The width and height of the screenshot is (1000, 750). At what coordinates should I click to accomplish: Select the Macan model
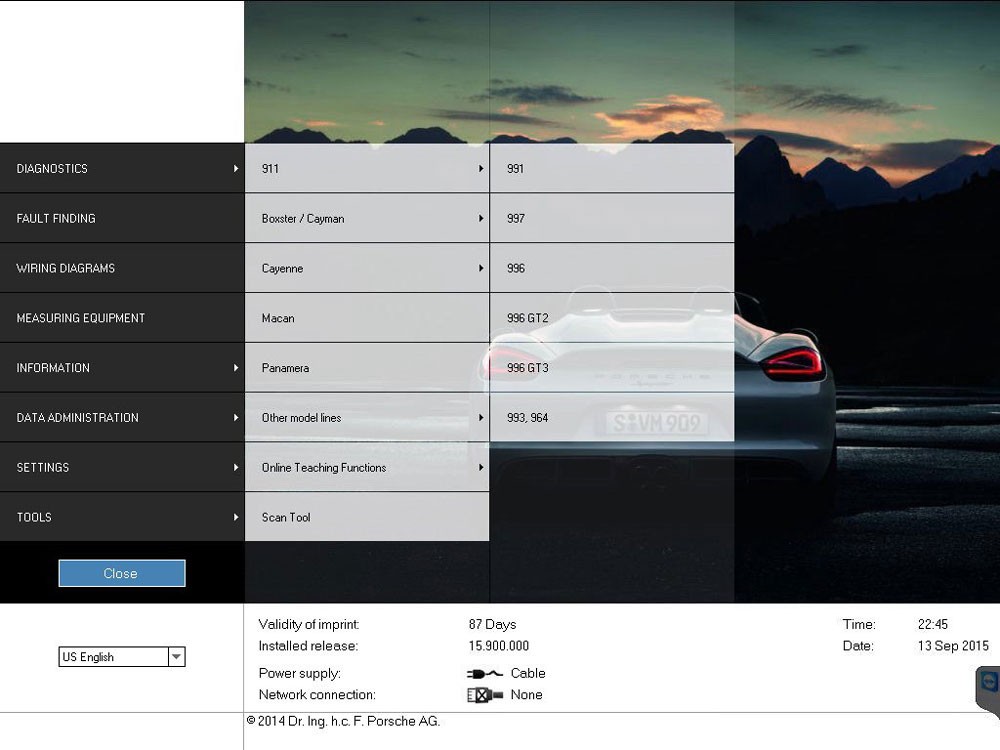366,318
